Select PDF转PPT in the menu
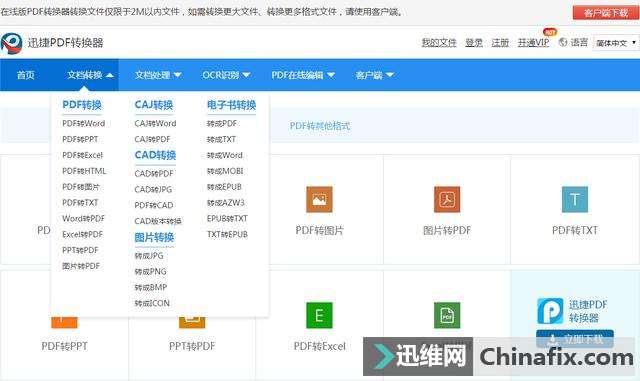Viewport: 640px width, 381px height. pyautogui.click(x=80, y=139)
